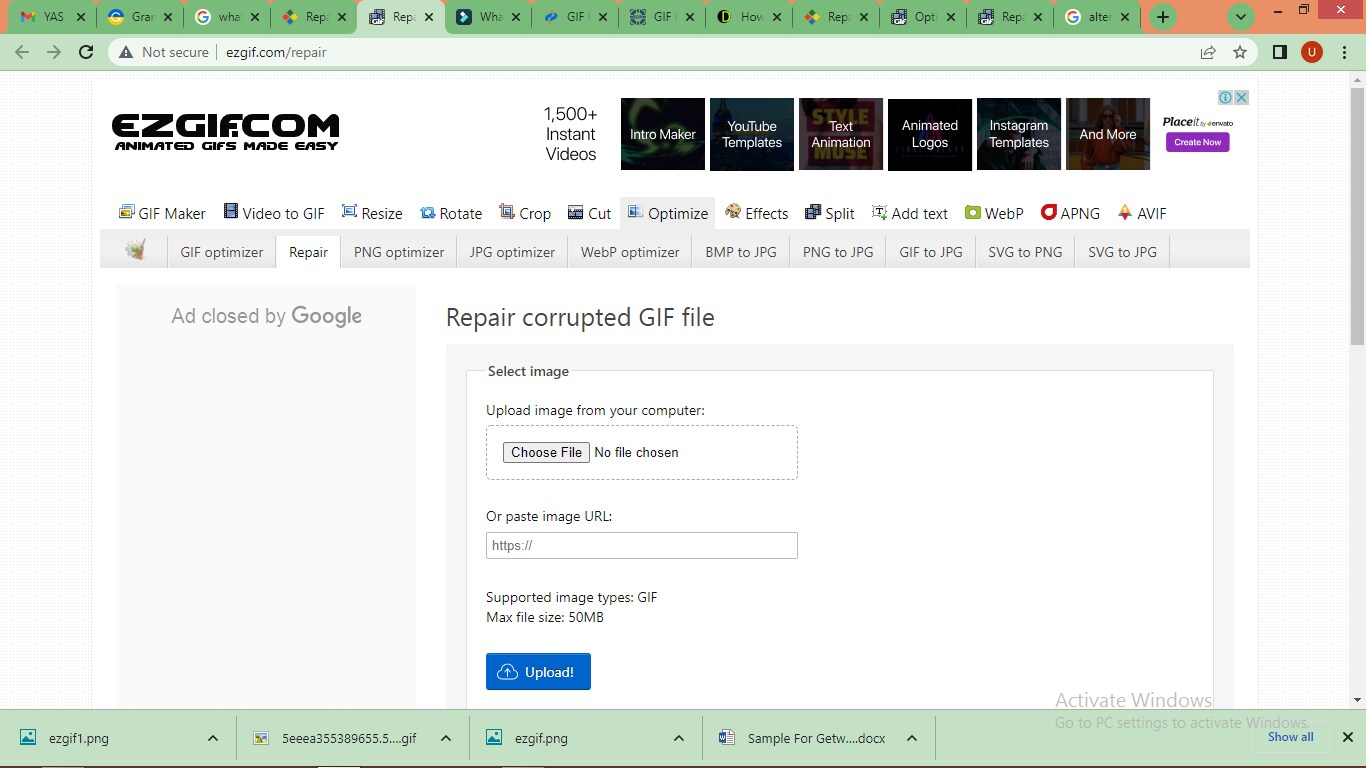The width and height of the screenshot is (1366, 768).
Task: Select the GIF optimizer tab
Action: pyautogui.click(x=222, y=252)
